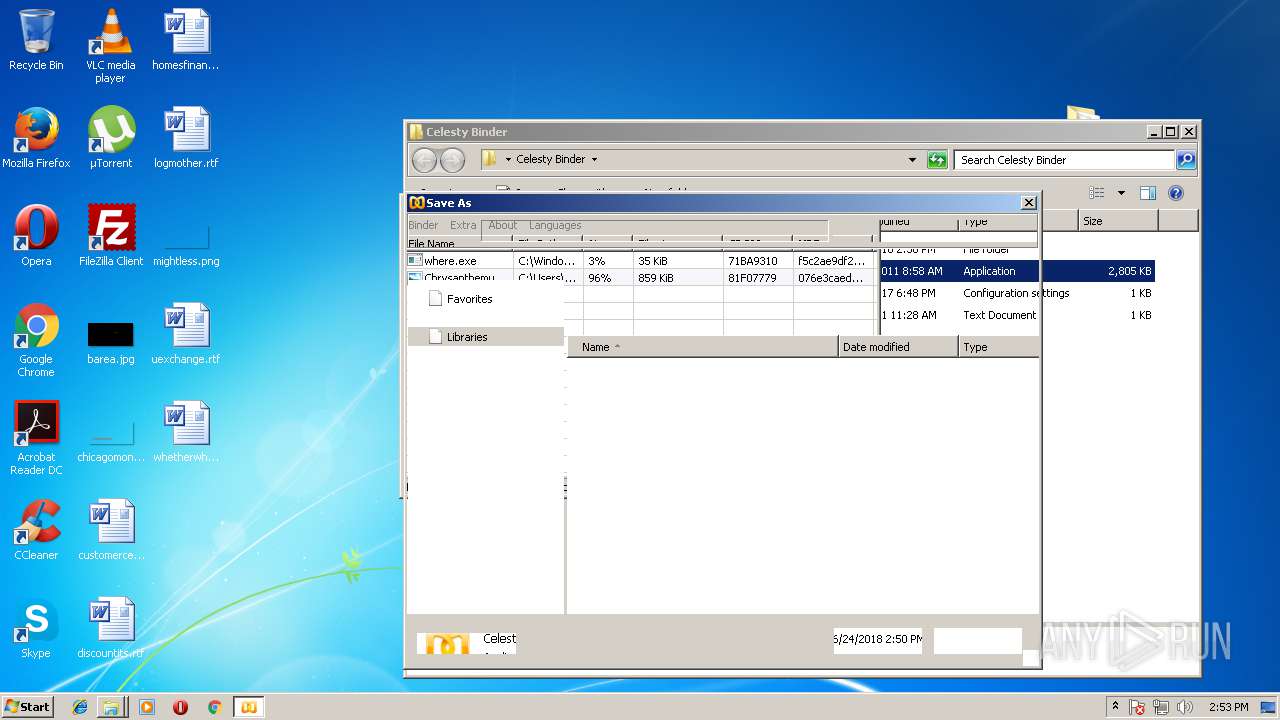Screen dimensions: 1280x720
Task: Open Acrobat Reader DC shortcut
Action: [x=36, y=438]
